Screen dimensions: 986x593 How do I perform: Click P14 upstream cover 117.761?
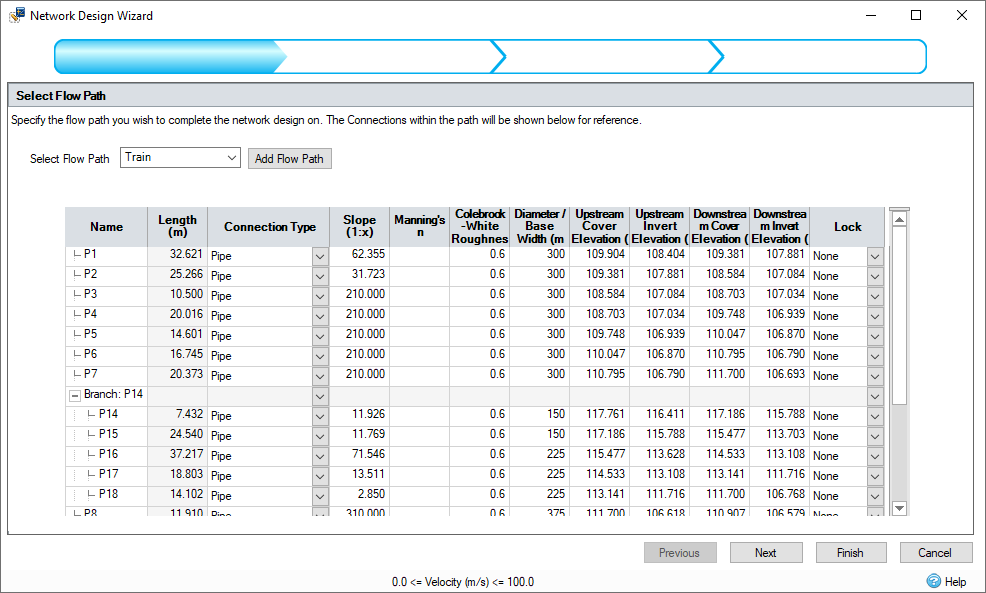pos(606,414)
